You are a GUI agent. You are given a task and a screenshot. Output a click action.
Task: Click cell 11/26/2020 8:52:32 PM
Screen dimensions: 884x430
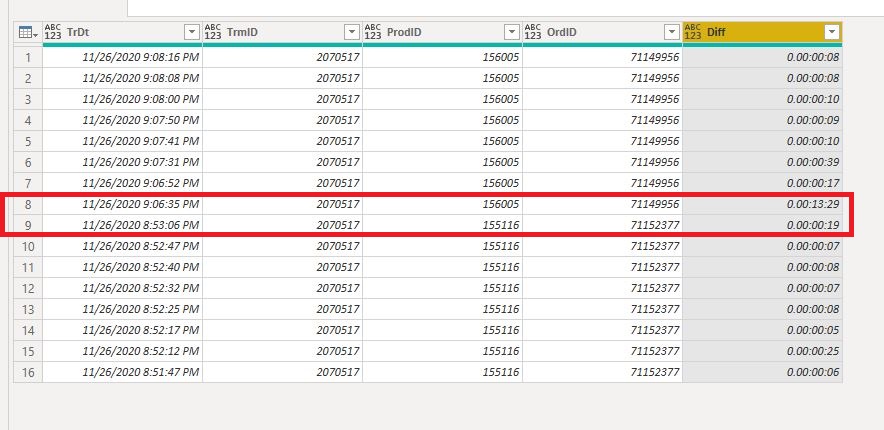pos(122,289)
